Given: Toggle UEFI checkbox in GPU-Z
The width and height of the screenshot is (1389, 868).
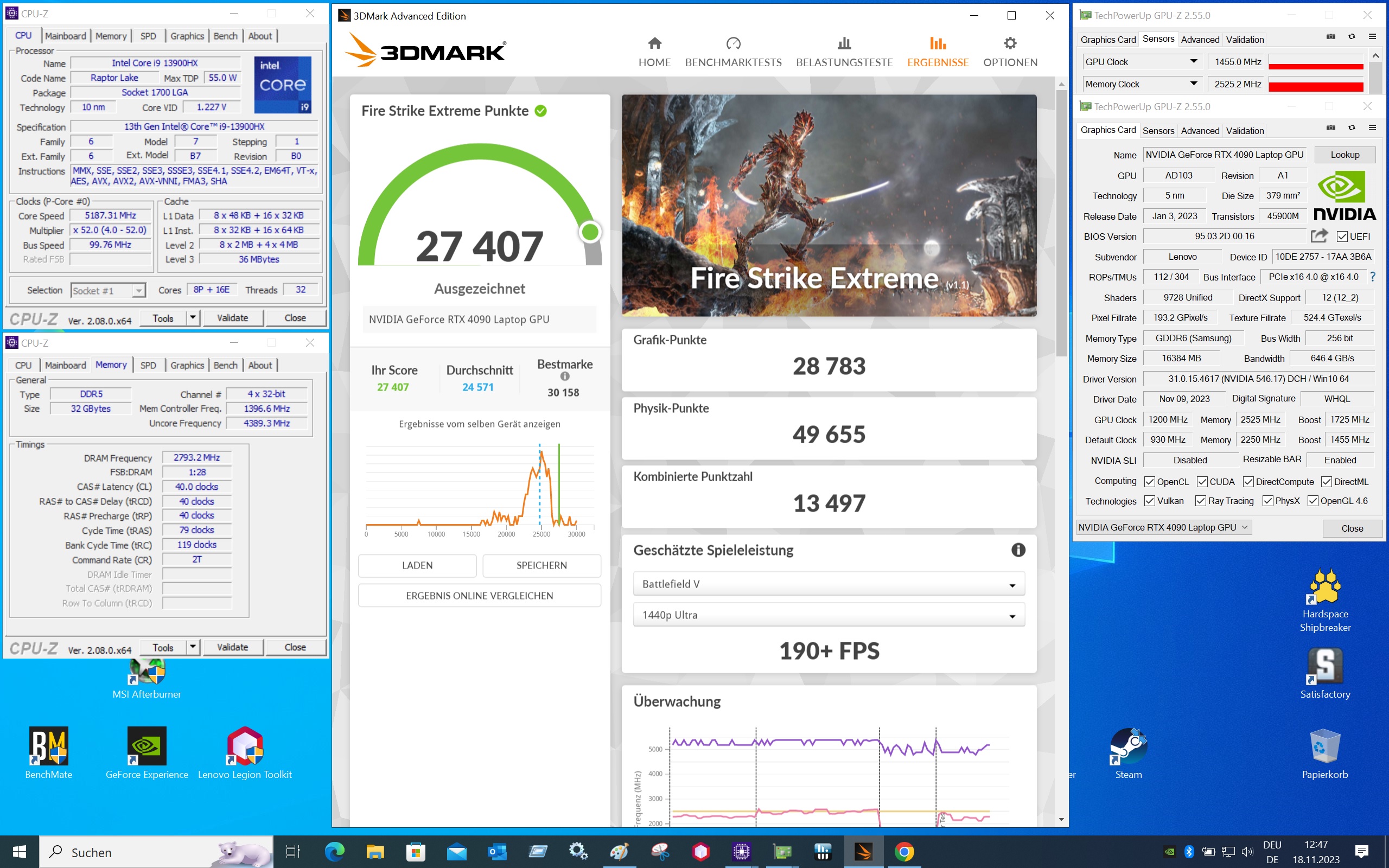Looking at the screenshot, I should point(1342,237).
